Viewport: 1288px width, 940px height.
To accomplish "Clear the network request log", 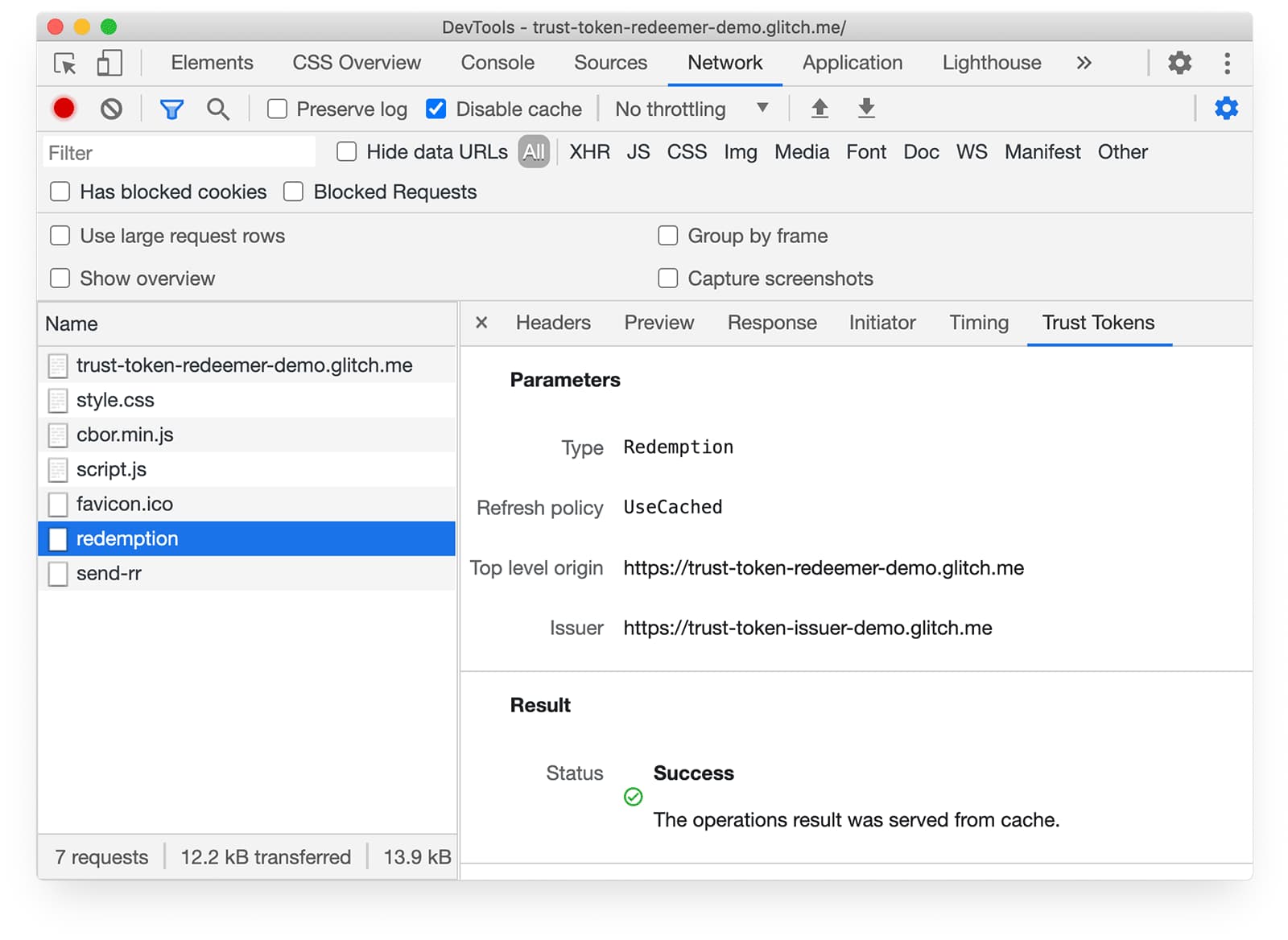I will pyautogui.click(x=111, y=108).
